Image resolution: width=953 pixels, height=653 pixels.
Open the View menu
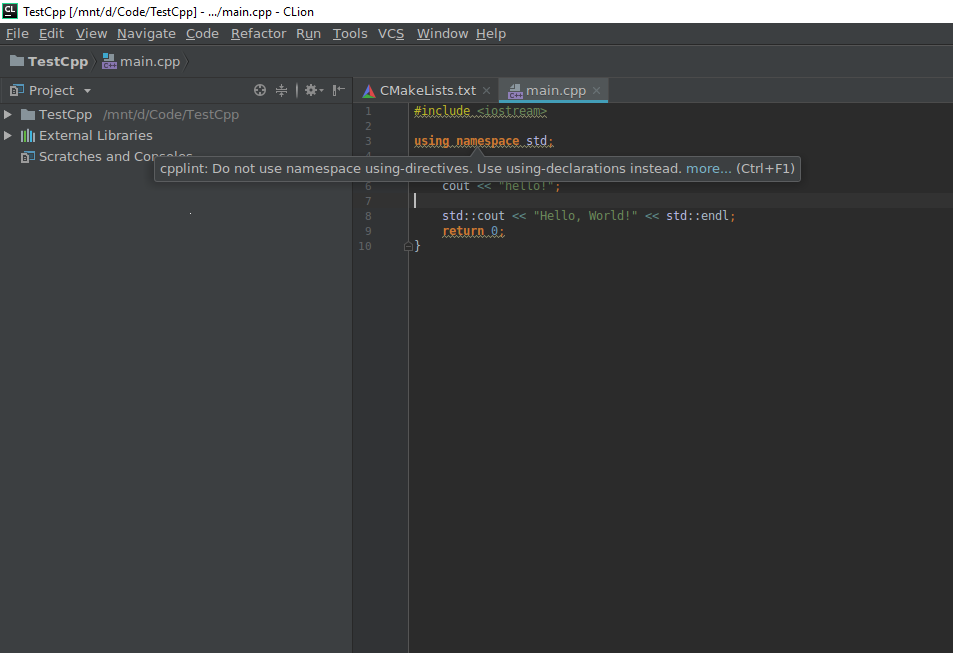tap(91, 33)
